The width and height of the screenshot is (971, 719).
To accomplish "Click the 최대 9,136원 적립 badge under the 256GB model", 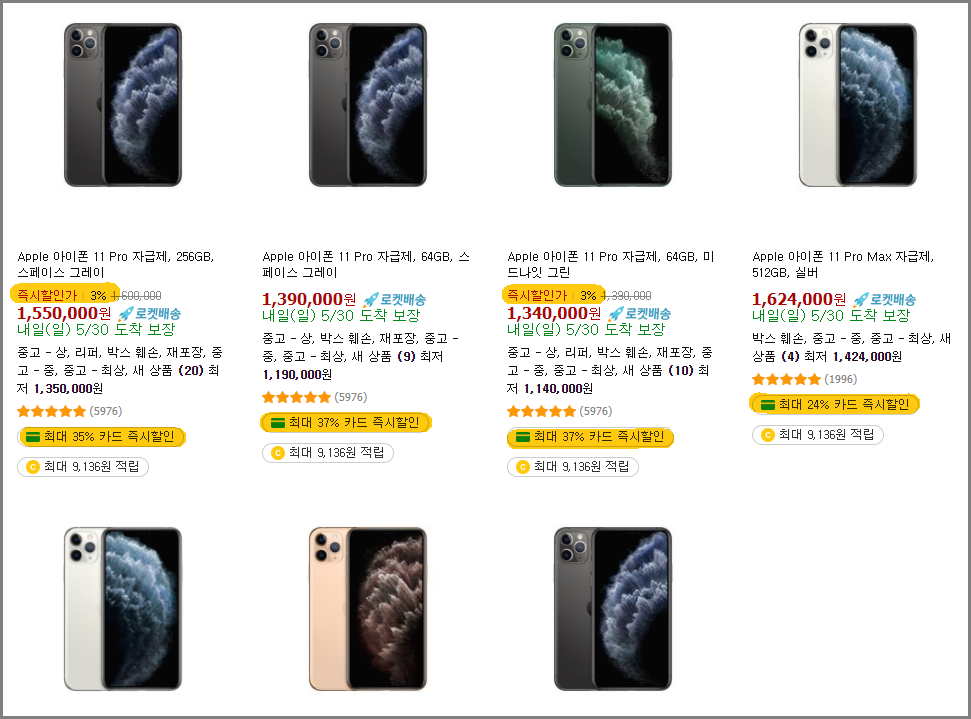I will pyautogui.click(x=83, y=467).
